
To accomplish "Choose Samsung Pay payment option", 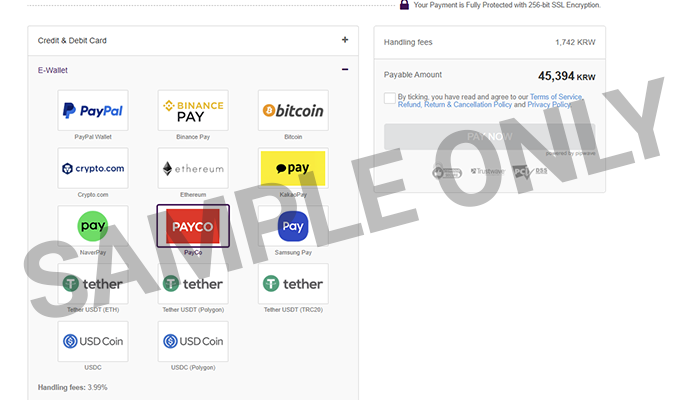I will point(293,226).
